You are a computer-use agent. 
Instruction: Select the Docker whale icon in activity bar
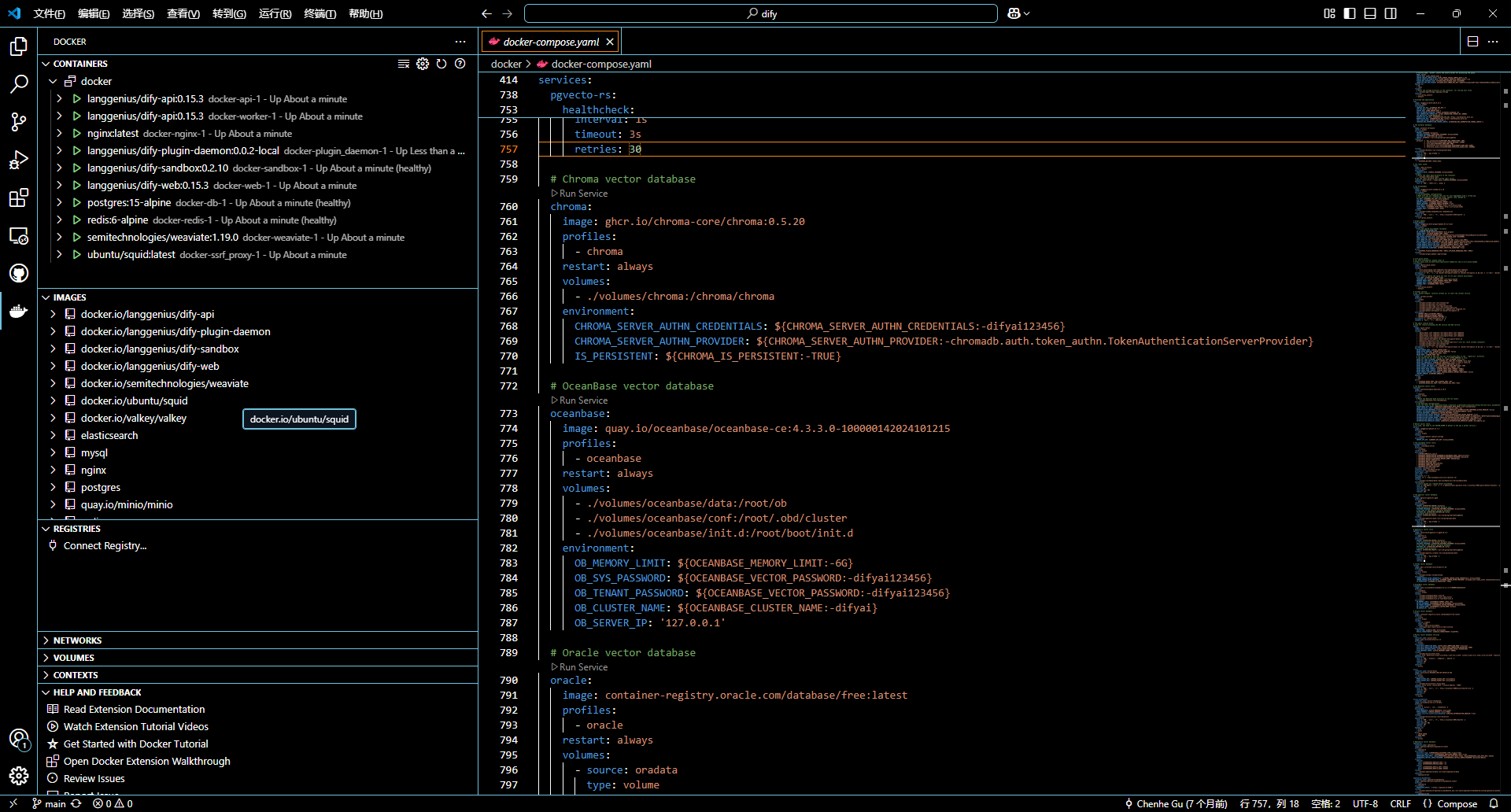click(x=19, y=312)
